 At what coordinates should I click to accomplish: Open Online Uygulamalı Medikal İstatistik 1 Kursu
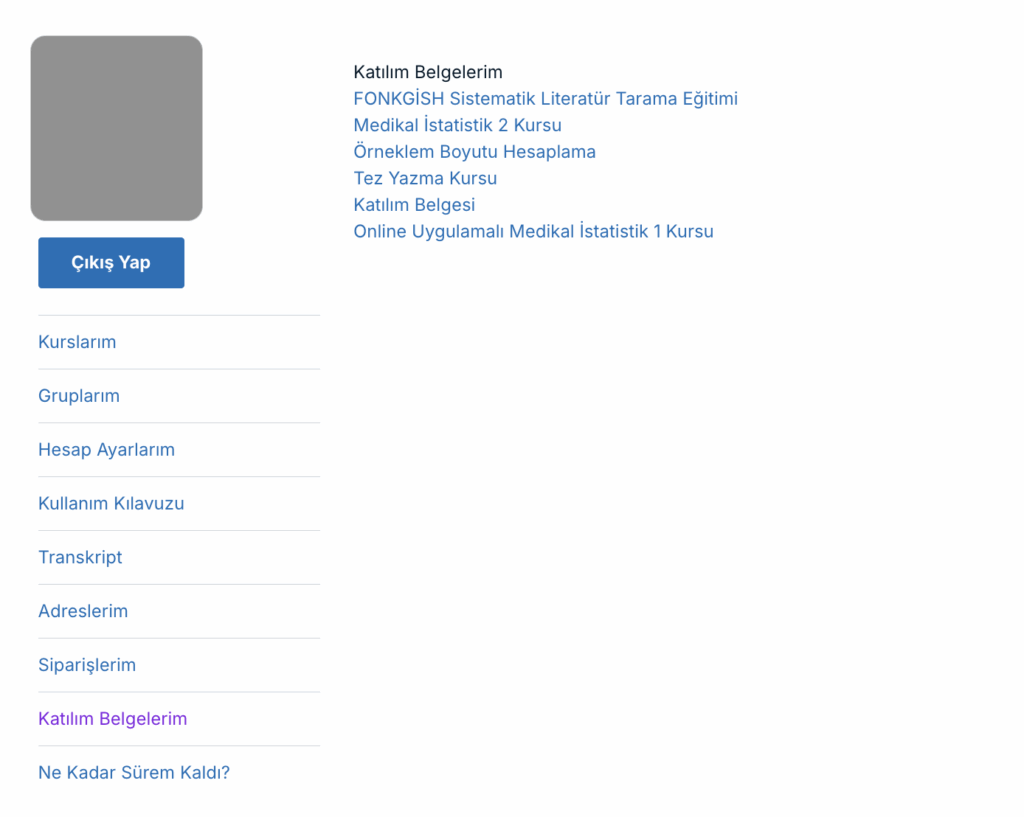click(x=533, y=231)
